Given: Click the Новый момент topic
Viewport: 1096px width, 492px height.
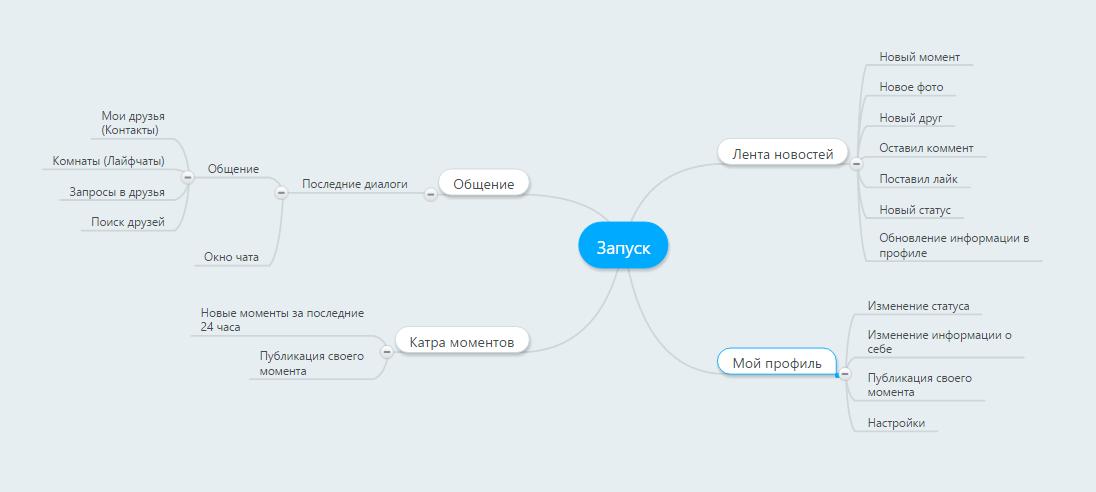Looking at the screenshot, I should click(x=919, y=57).
